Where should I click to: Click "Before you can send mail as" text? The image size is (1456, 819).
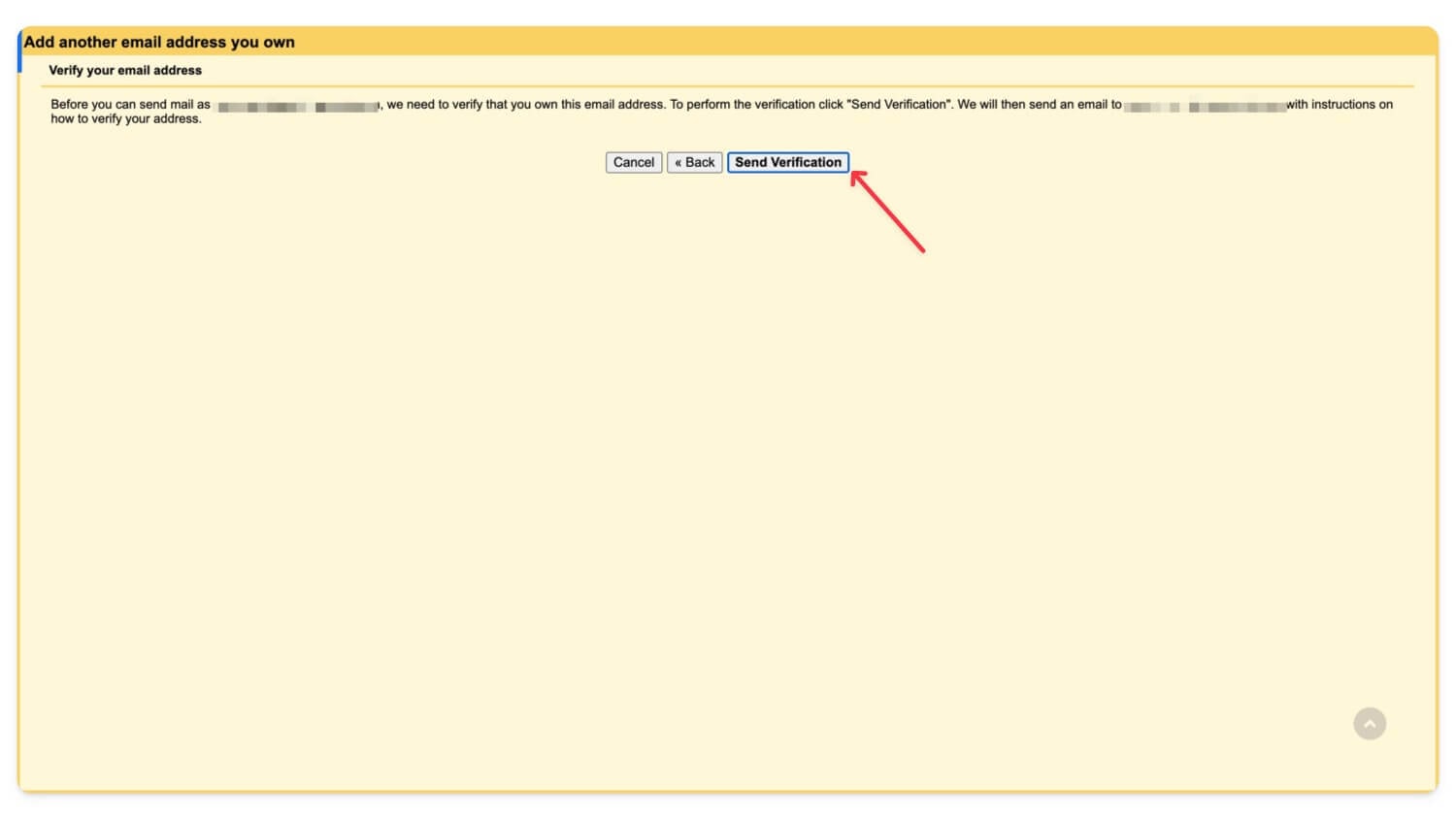pyautogui.click(x=130, y=104)
